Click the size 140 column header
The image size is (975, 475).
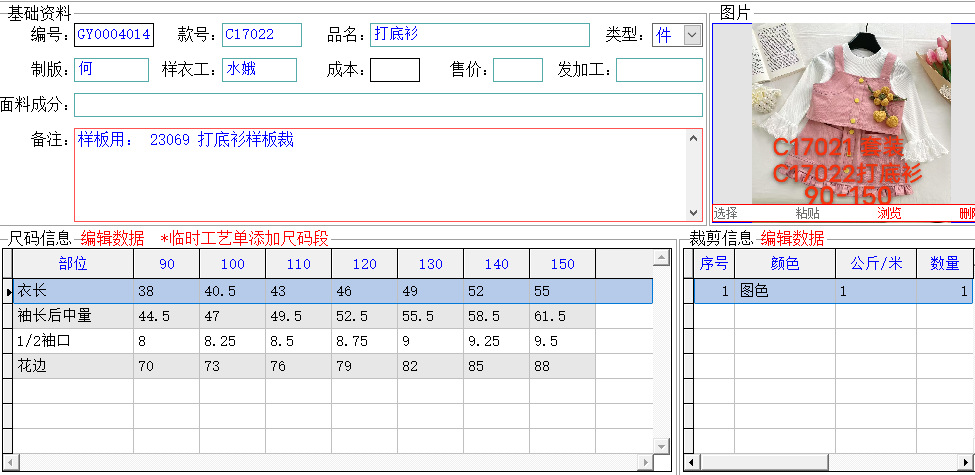pyautogui.click(x=496, y=264)
